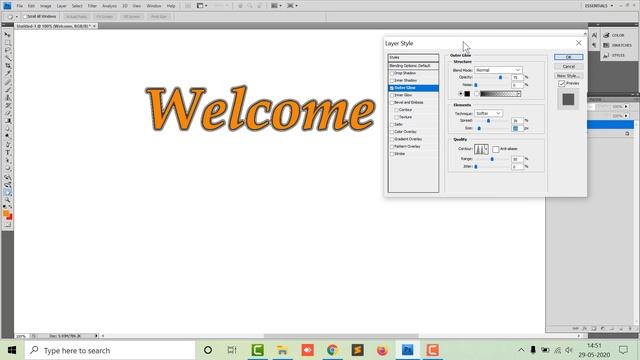Open the Styles panel icon
Viewport: 640px width, 360px height.
[607, 55]
